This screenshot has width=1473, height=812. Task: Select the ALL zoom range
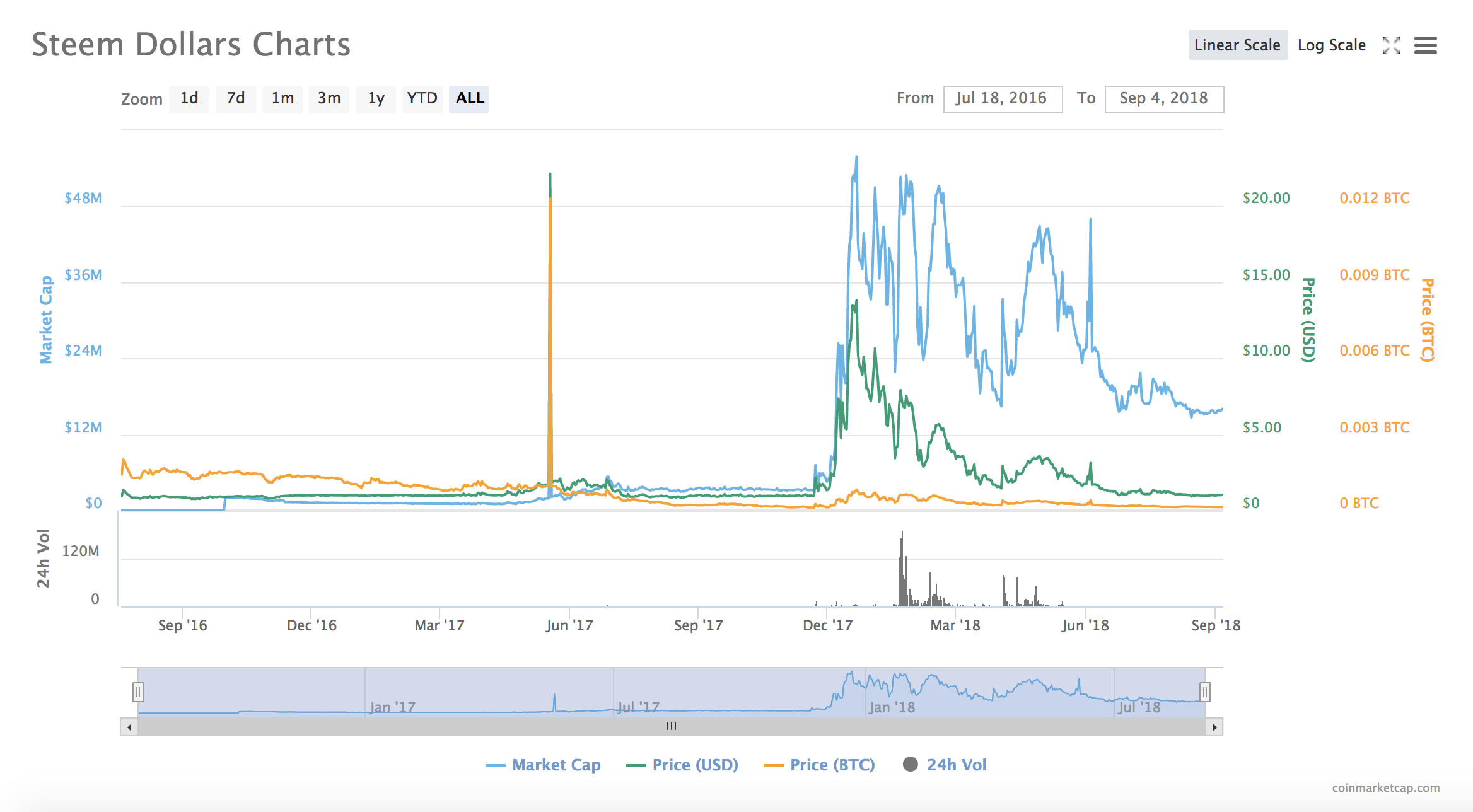[x=470, y=99]
